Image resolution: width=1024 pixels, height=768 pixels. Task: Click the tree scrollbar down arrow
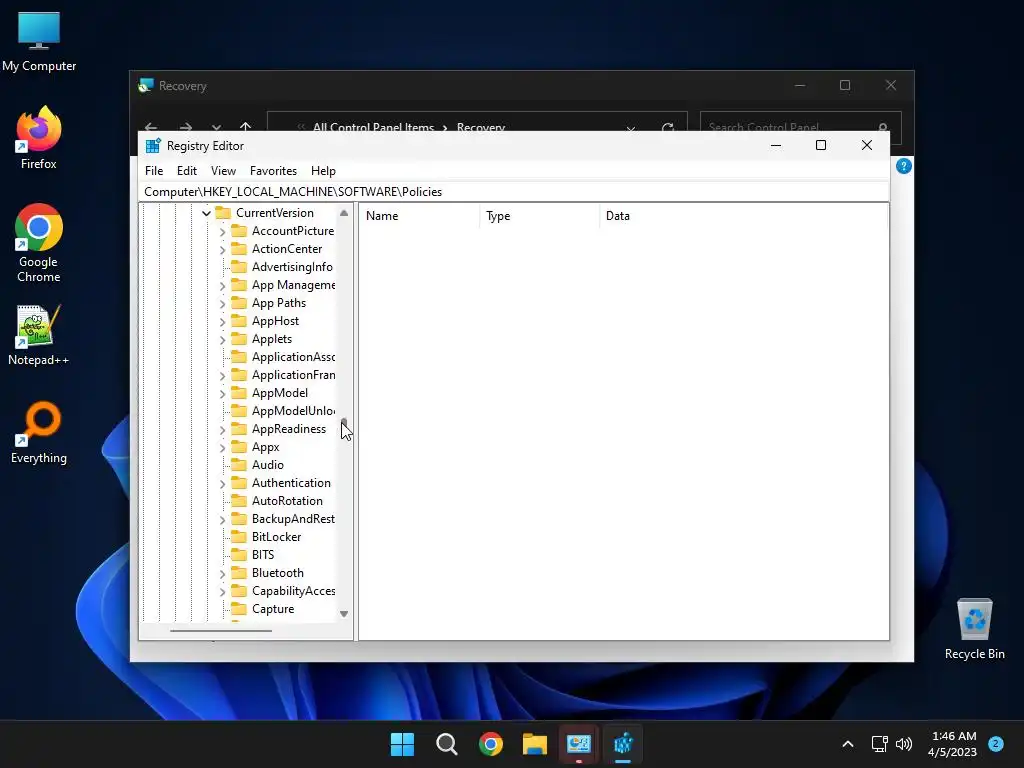pos(344,614)
